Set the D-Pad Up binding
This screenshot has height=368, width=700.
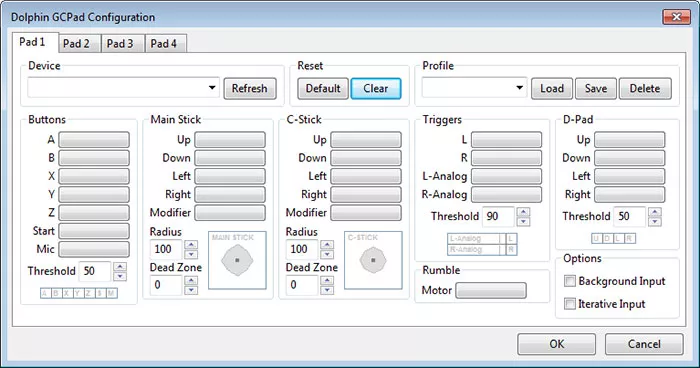tap(629, 140)
